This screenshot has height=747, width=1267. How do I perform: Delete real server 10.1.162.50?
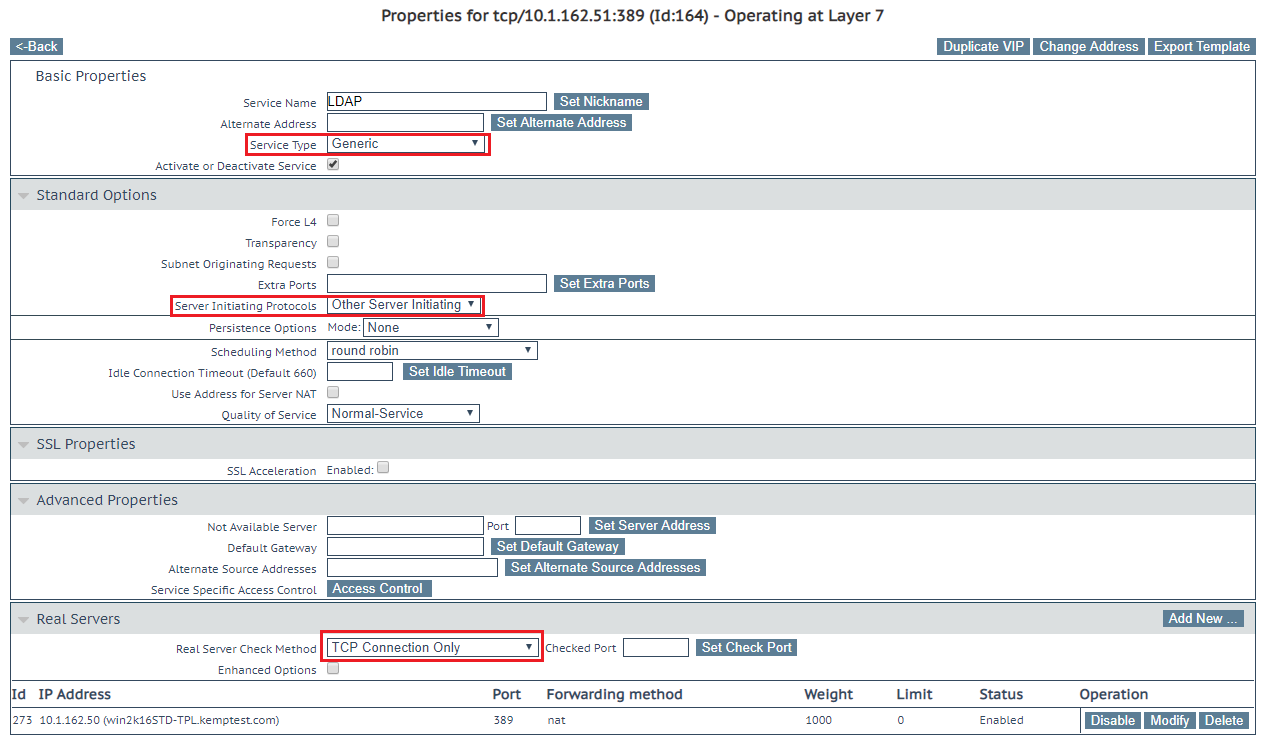1223,721
